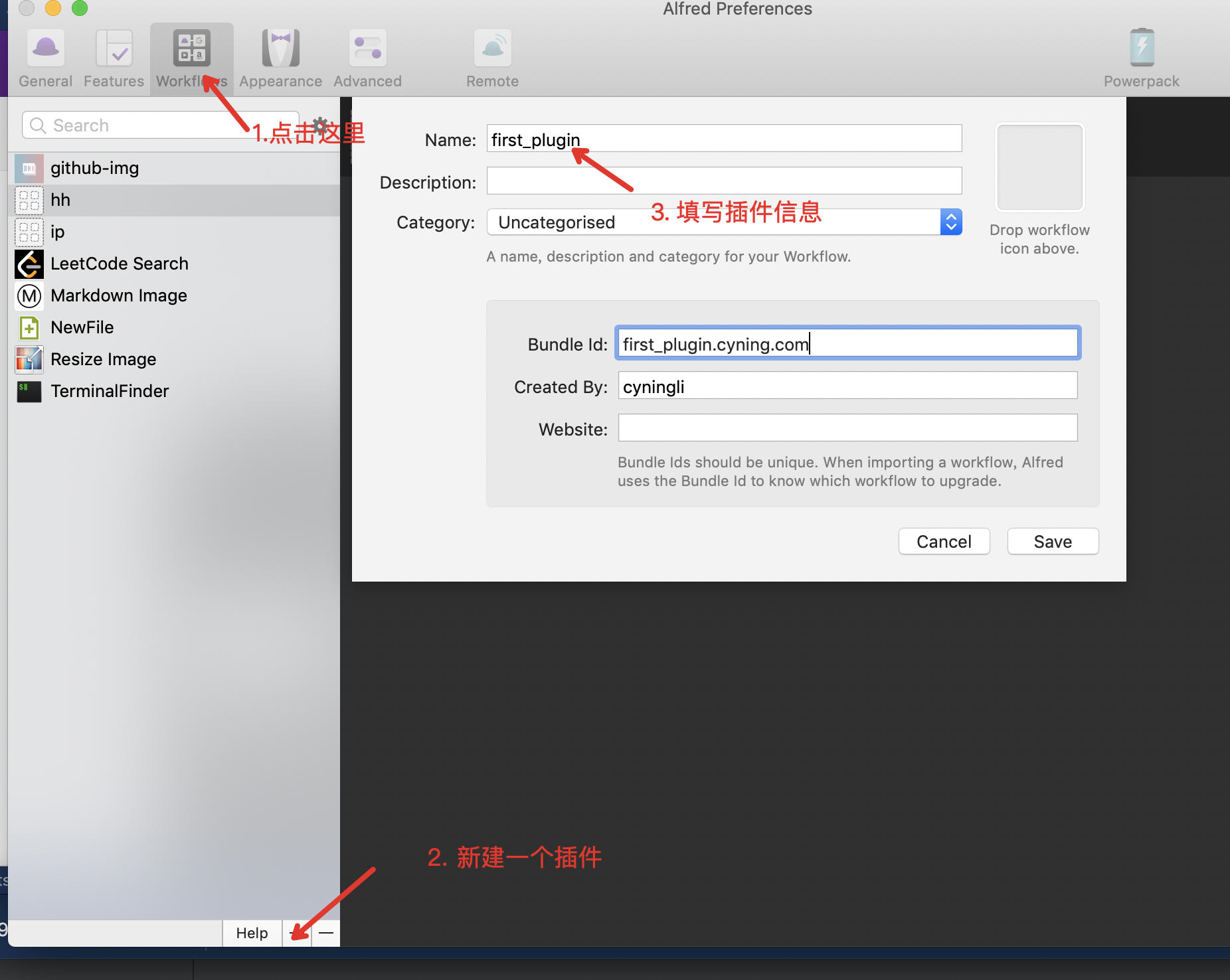Add a new workflow with plus button
The image size is (1230, 980).
tap(297, 933)
